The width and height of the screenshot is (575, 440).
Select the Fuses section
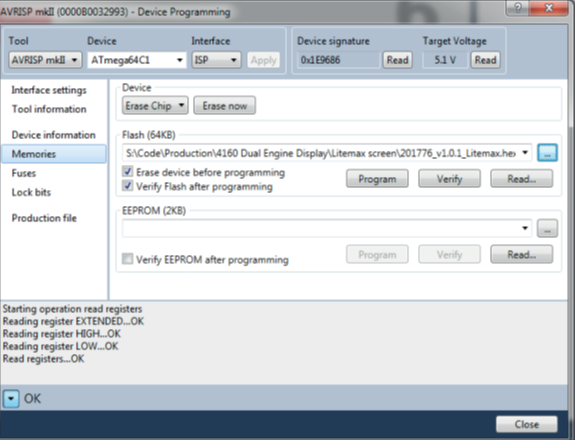24,173
